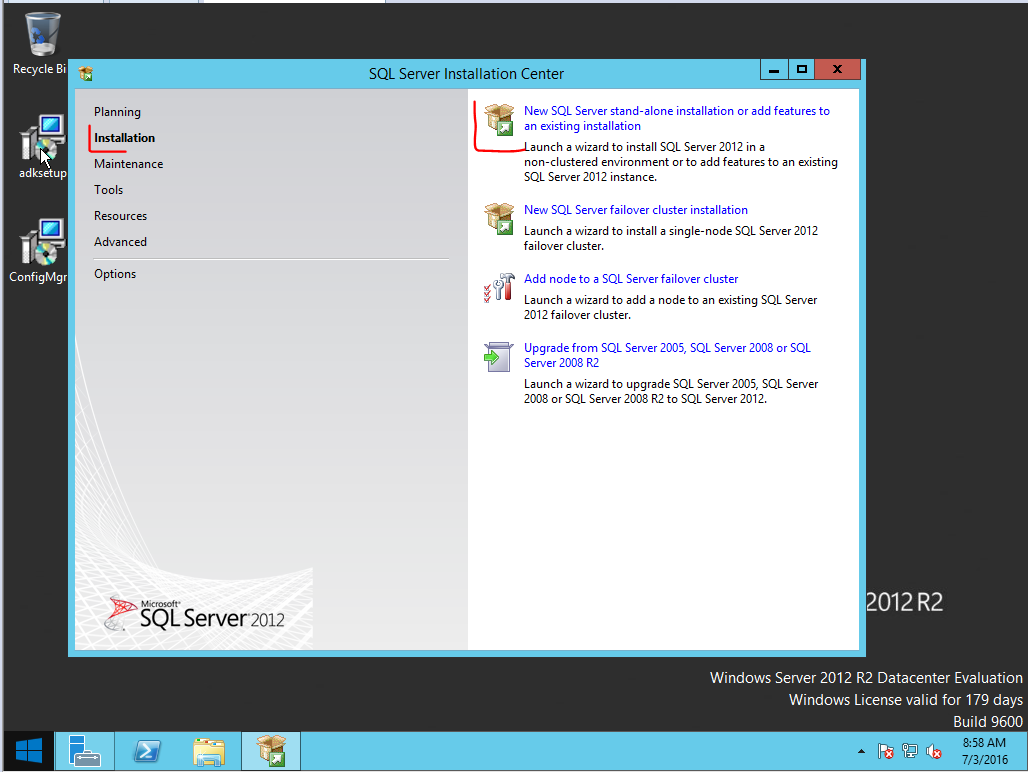Image resolution: width=1028 pixels, height=772 pixels.
Task: Click the network tray icon
Action: click(909, 752)
